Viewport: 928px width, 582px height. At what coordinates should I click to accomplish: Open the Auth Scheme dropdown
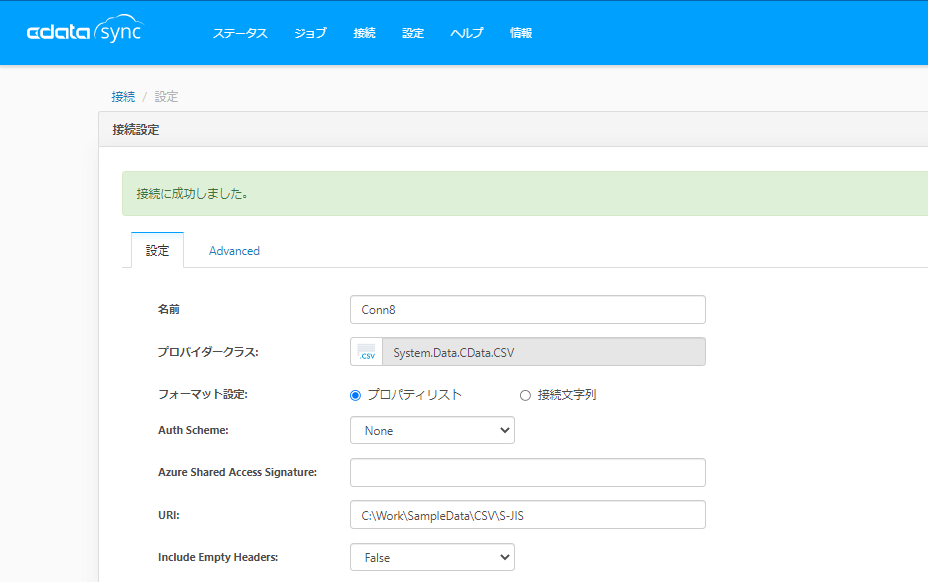[x=432, y=430]
